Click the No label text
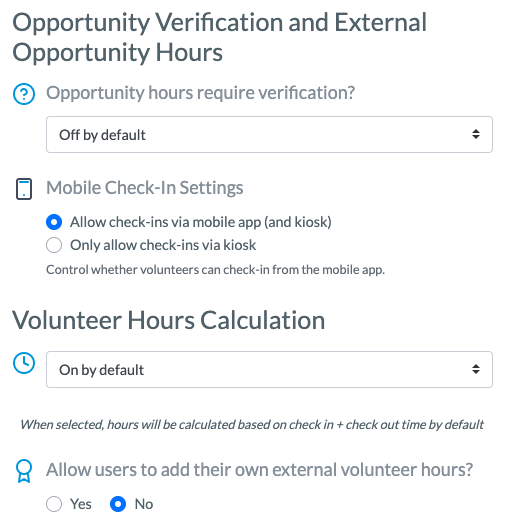The image size is (506, 528). pos(144,504)
